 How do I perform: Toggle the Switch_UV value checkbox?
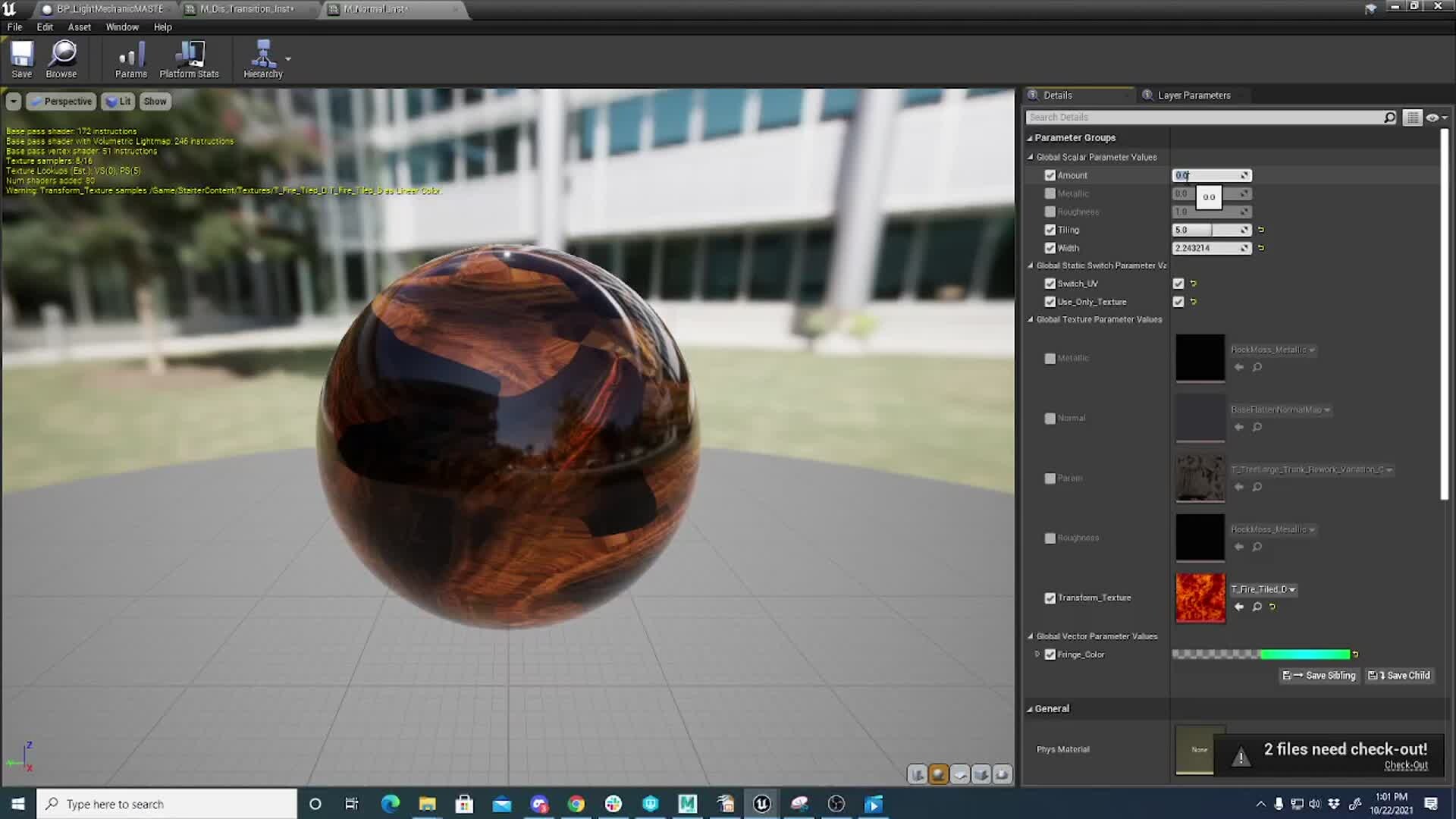pyautogui.click(x=1178, y=284)
